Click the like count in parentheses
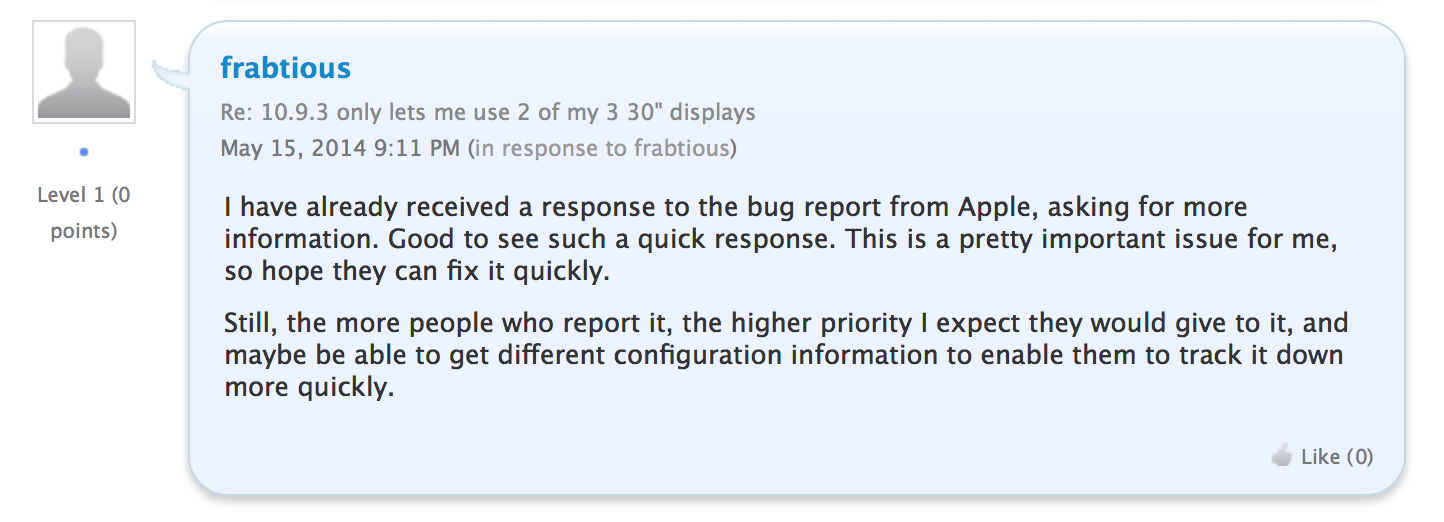The image size is (1444, 522). (1359, 457)
